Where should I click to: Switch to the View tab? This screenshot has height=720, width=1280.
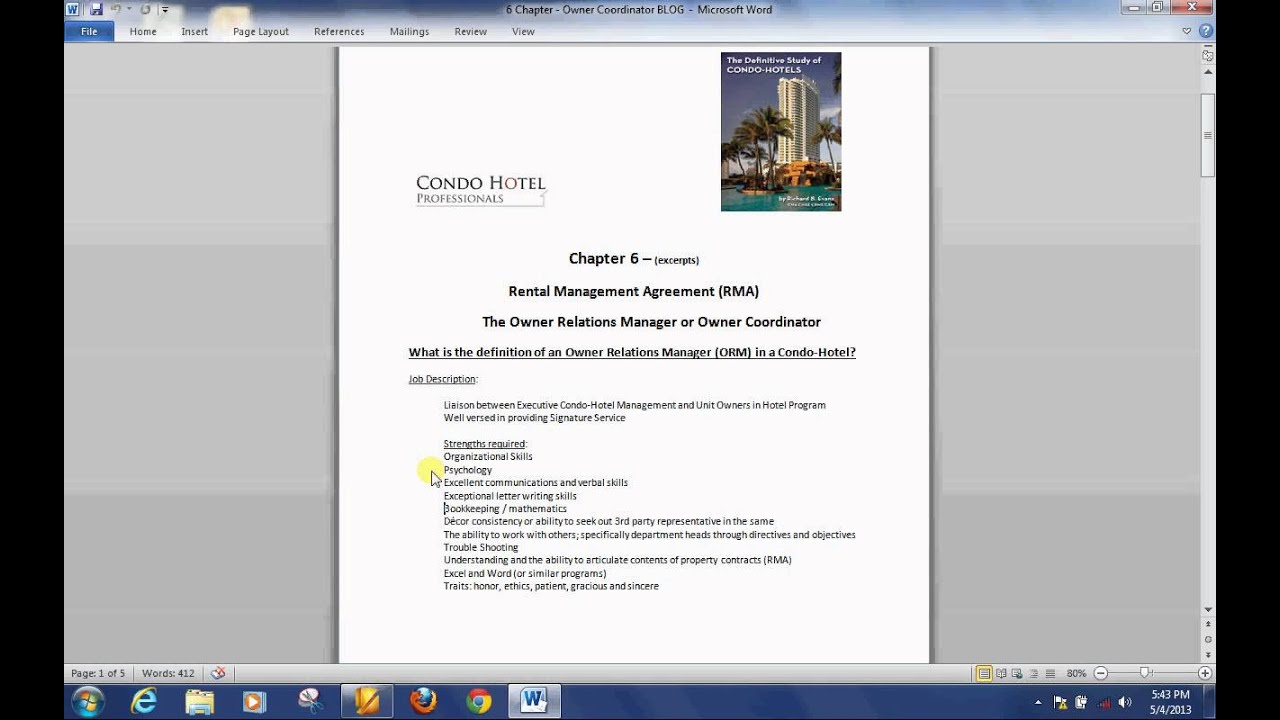coord(523,31)
